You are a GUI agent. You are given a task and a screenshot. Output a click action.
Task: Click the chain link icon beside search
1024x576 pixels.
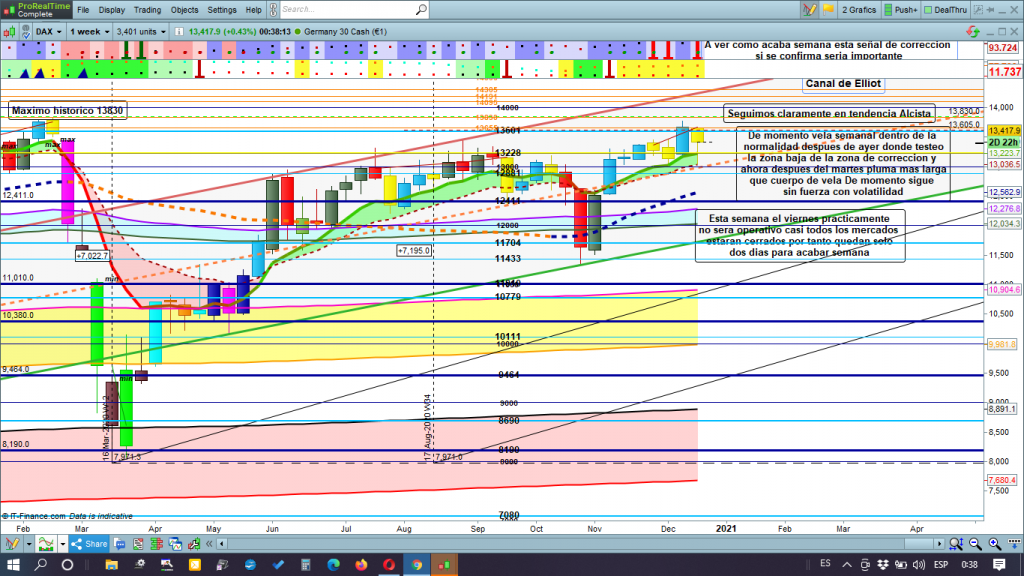272,9
